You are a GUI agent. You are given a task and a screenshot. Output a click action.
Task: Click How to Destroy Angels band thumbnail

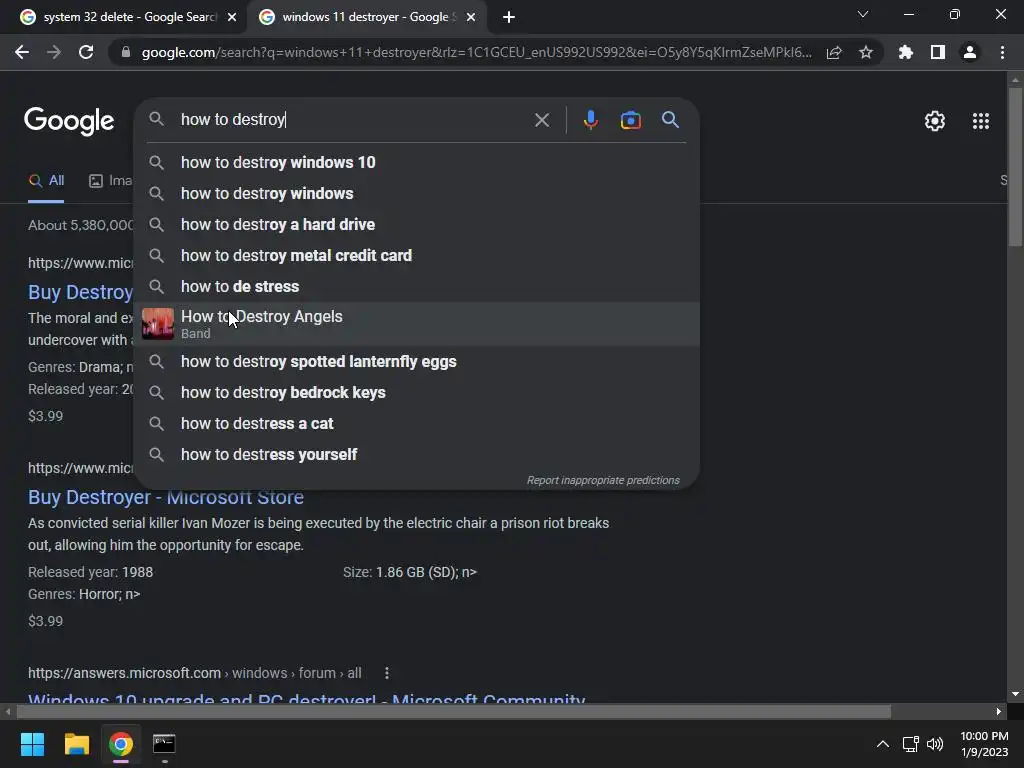[x=157, y=324]
